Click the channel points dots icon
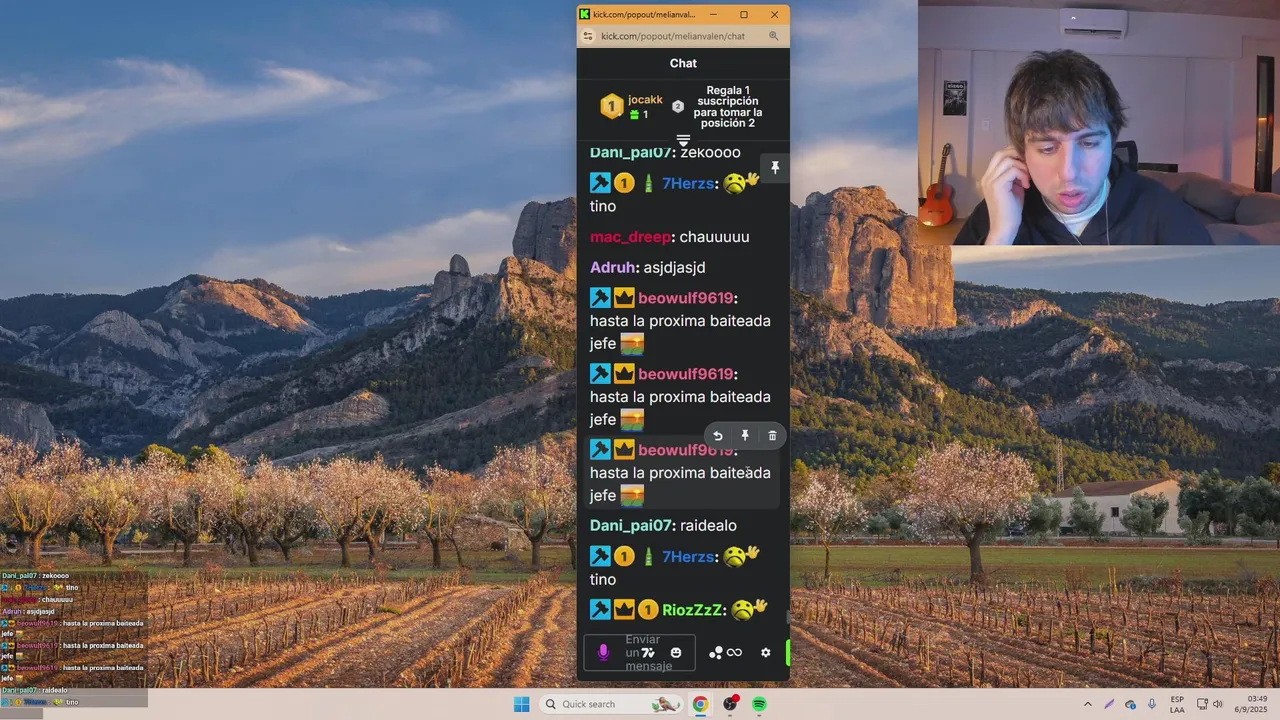Viewport: 1280px width, 720px height. coord(716,653)
